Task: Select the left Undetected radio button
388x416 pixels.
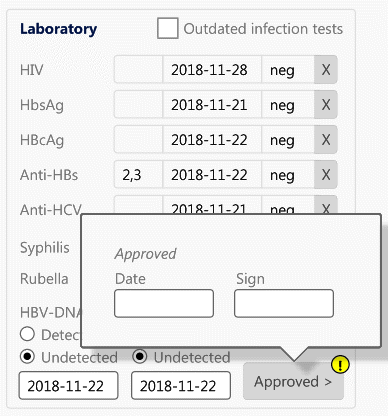Action: 27,357
